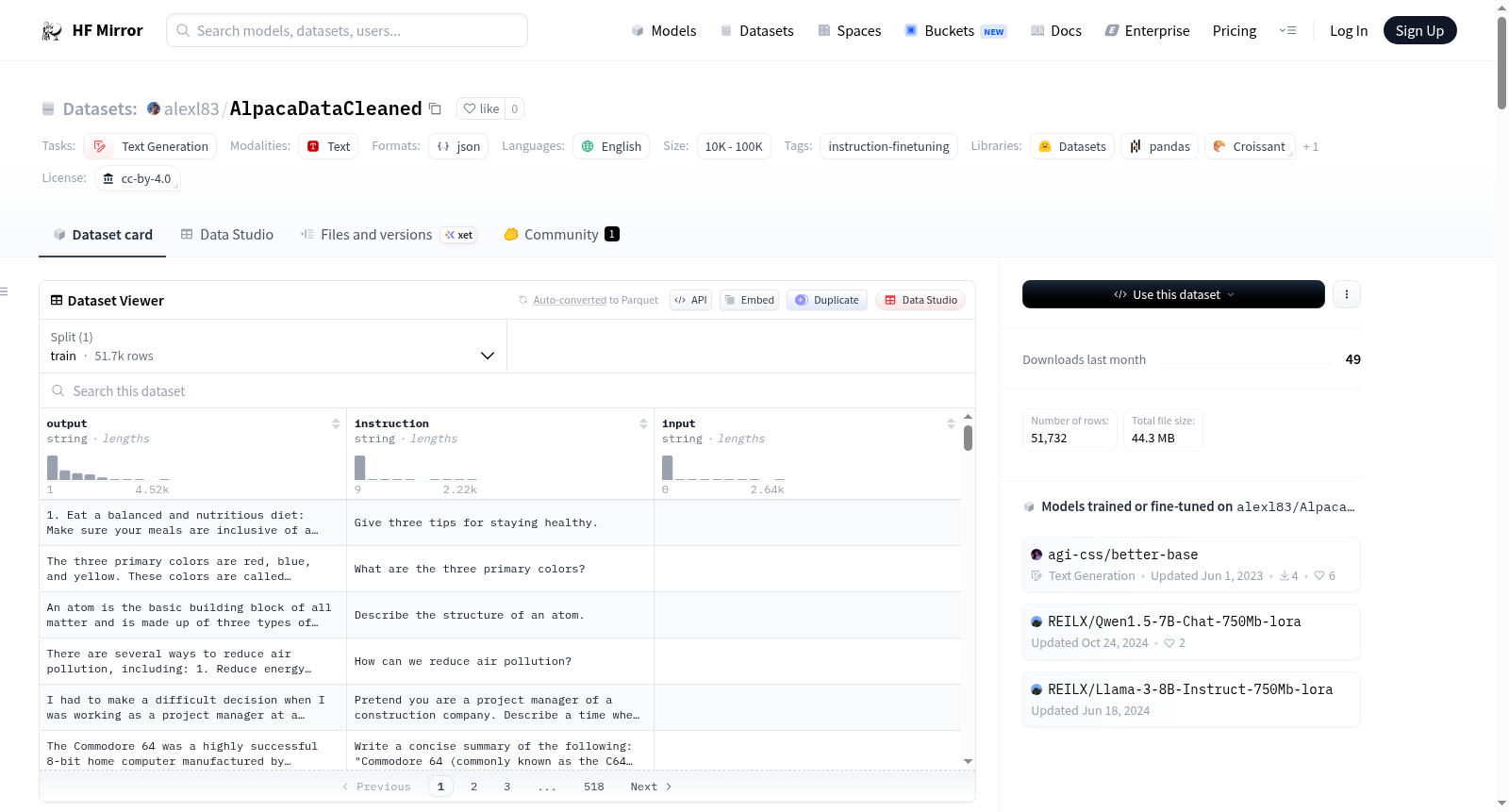Click the Text Generation task icon
1509x812 pixels.
tap(100, 146)
